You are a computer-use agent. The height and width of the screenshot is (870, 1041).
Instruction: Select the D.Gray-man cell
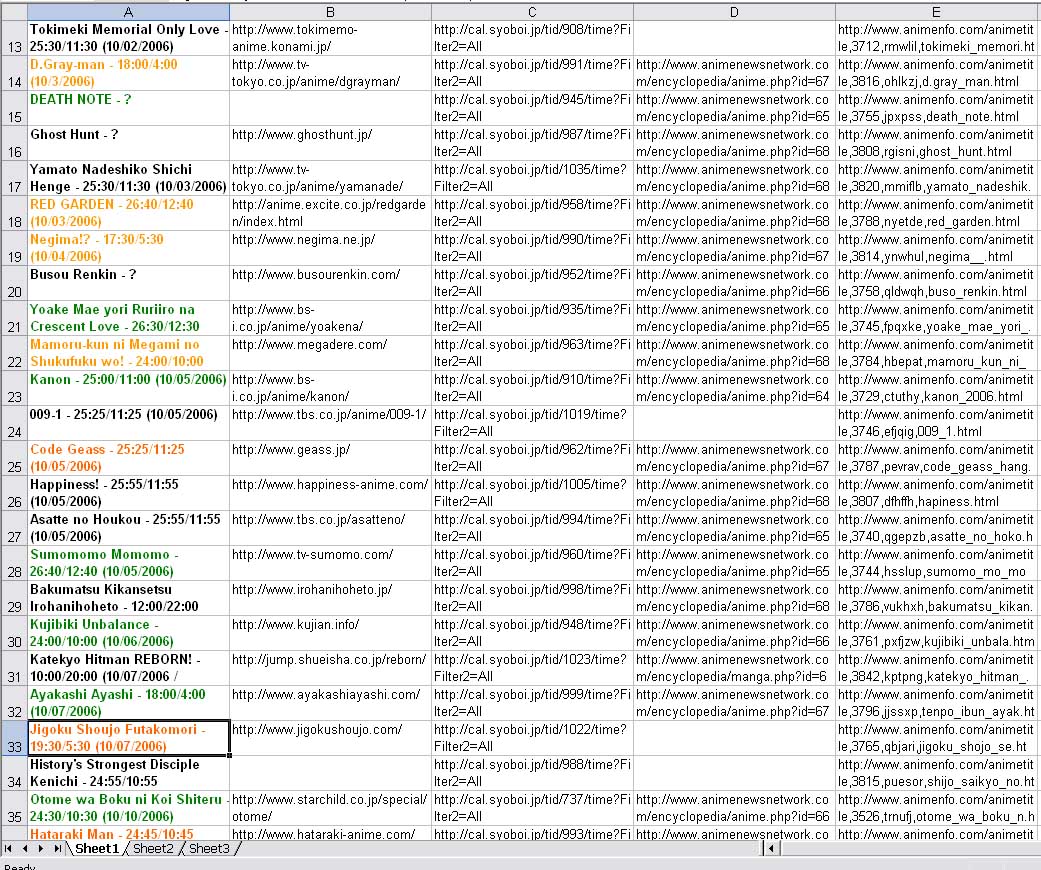pos(128,73)
